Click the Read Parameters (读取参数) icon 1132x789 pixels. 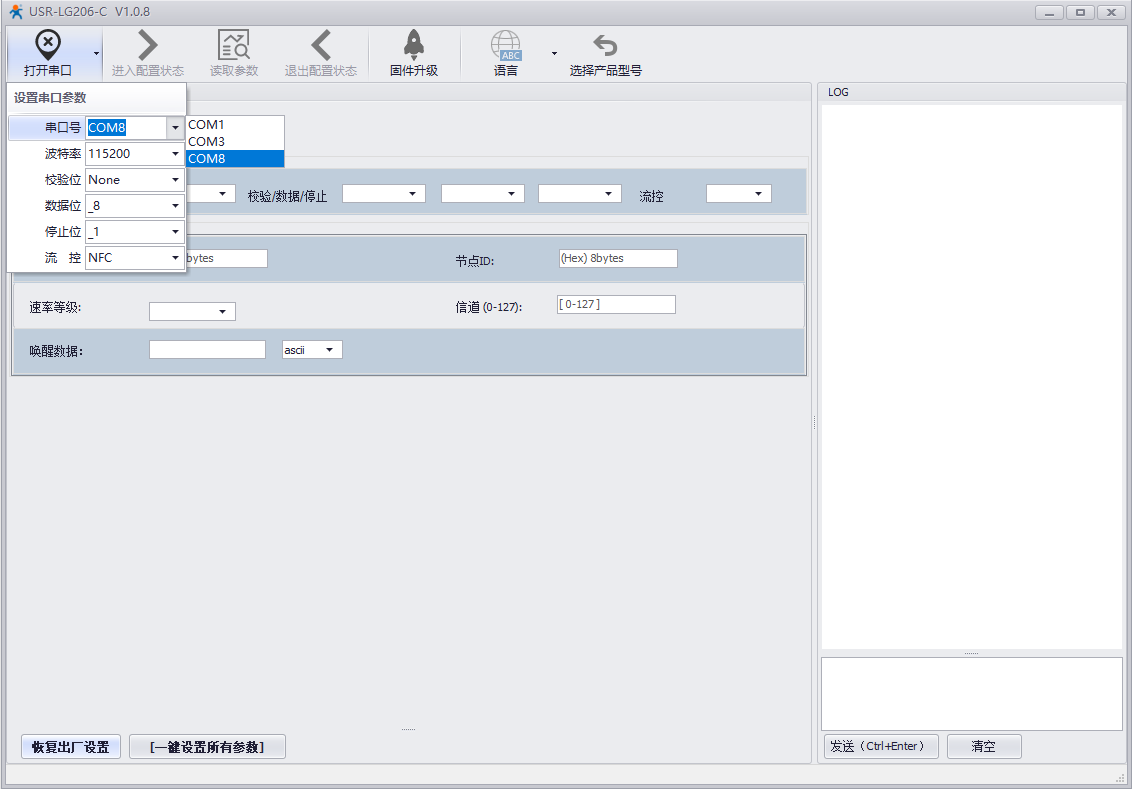coord(234,46)
